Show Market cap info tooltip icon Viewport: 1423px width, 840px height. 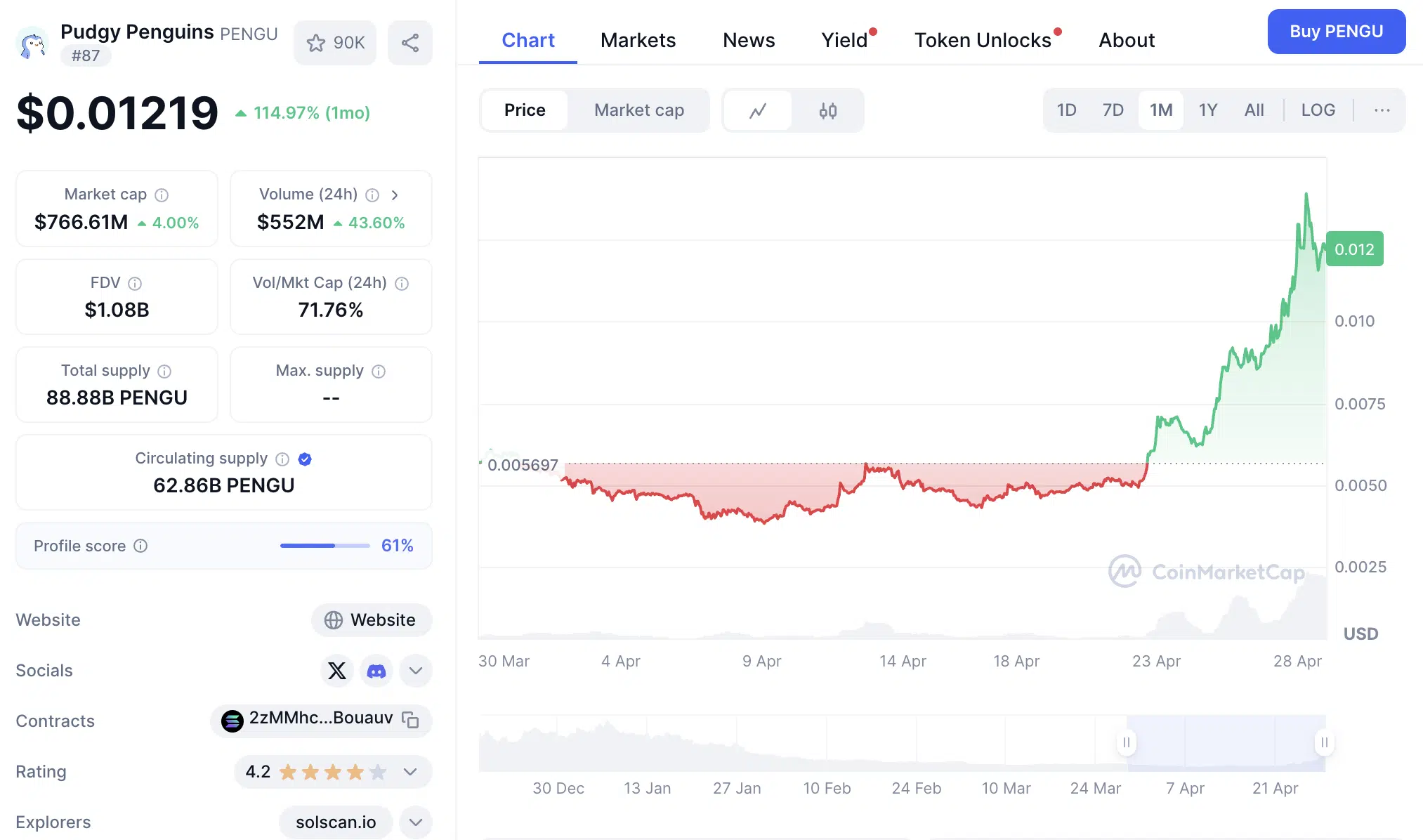coord(162,195)
